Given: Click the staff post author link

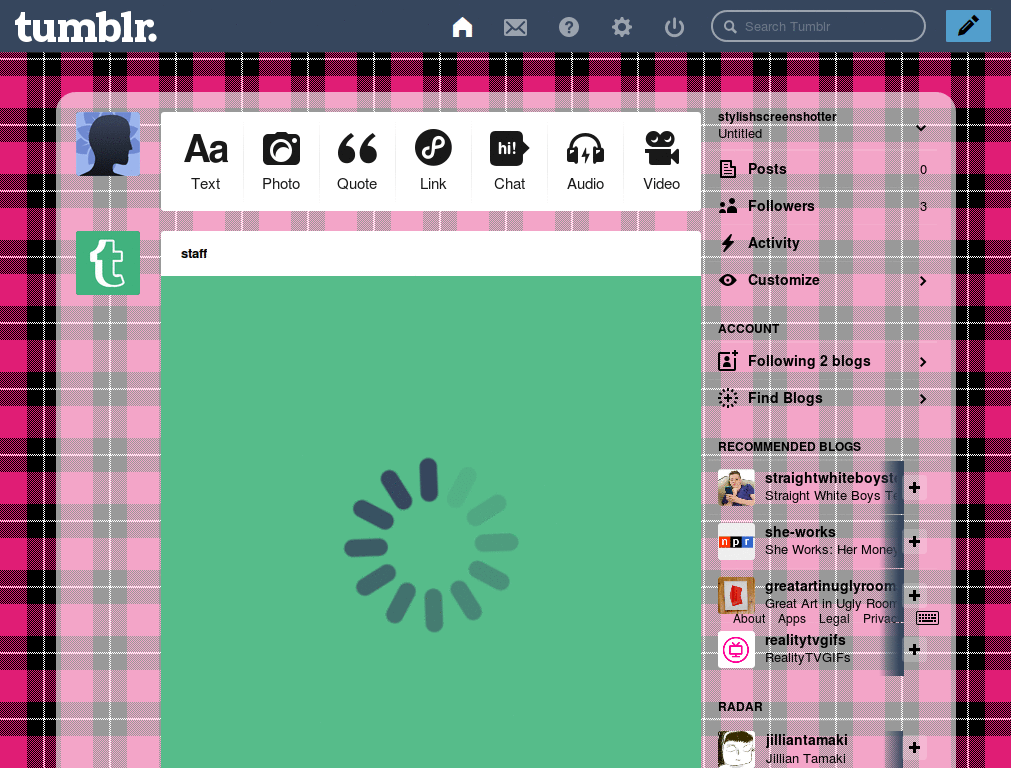Looking at the screenshot, I should point(194,253).
